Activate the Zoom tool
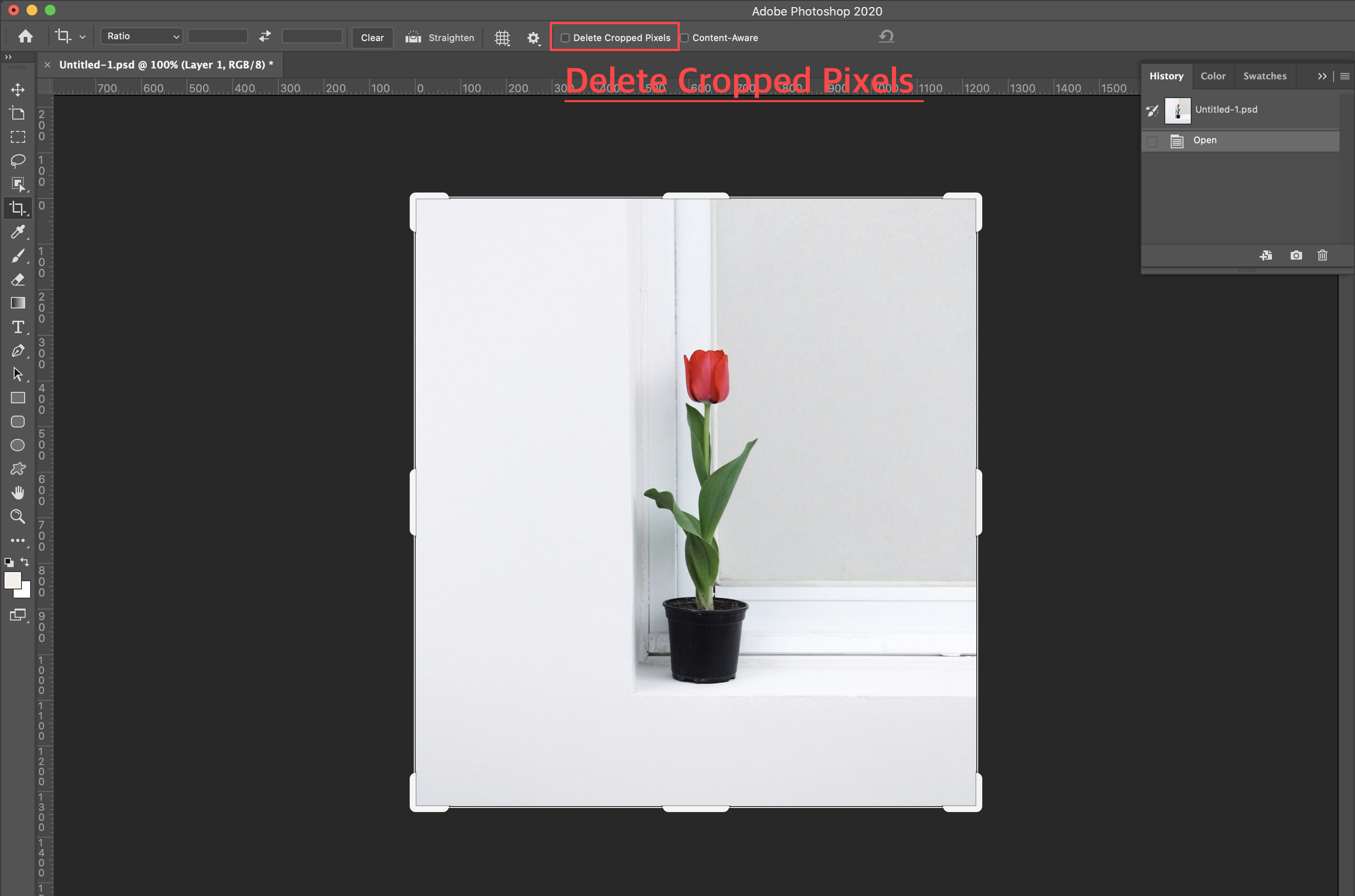Viewport: 1355px width, 896px height. pos(18,516)
